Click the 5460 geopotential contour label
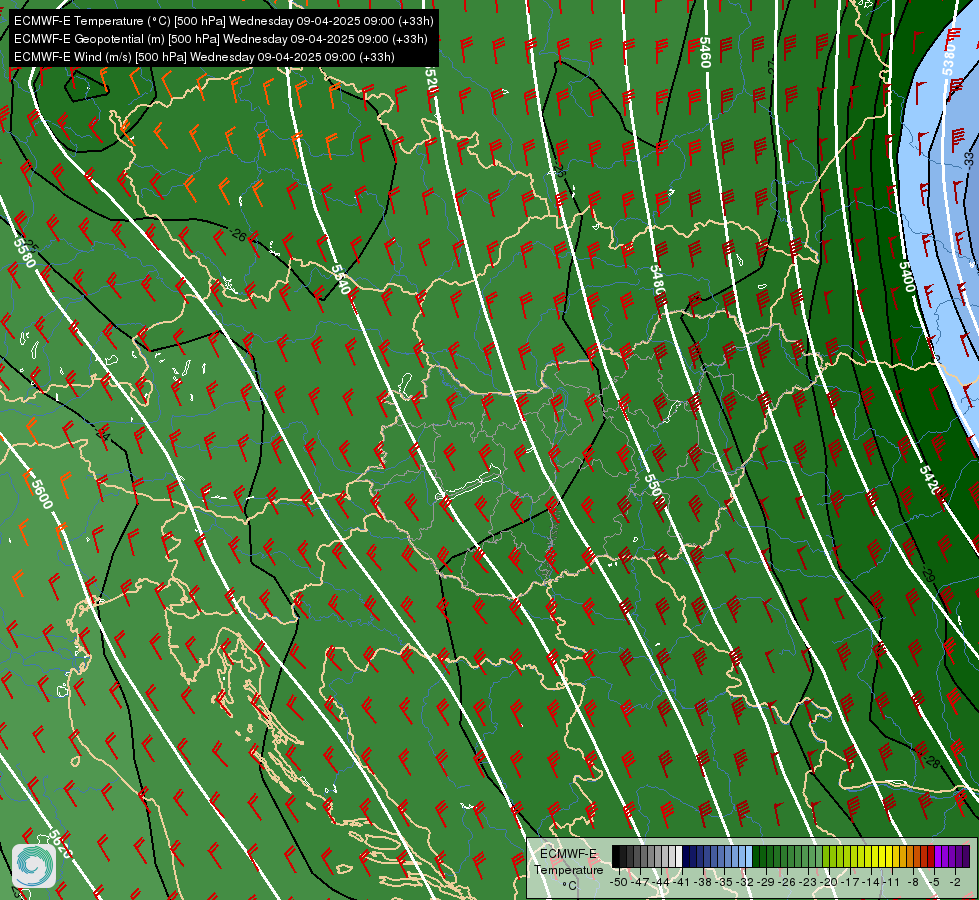The image size is (979, 900). 705,52
